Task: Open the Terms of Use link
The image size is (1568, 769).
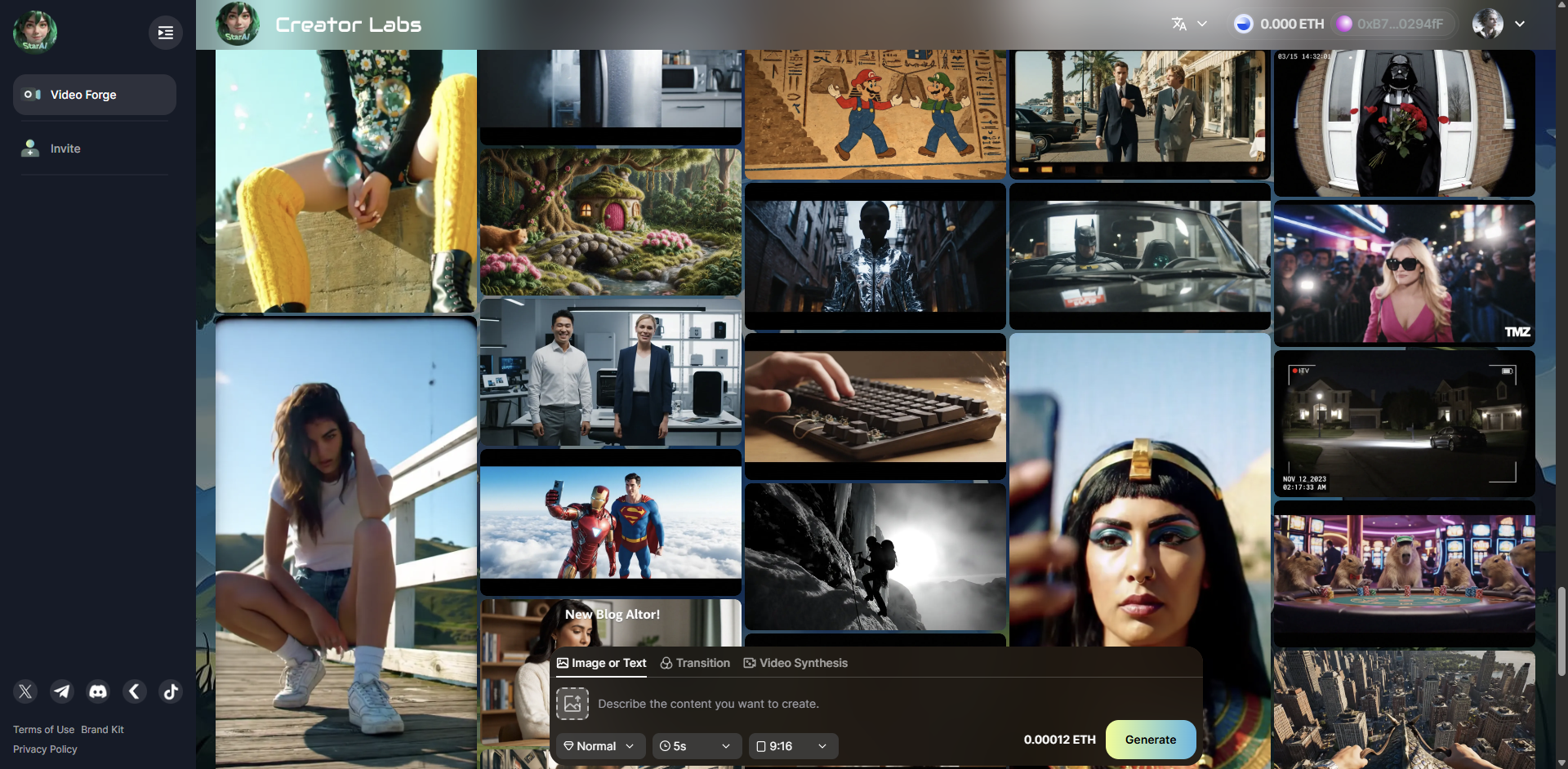Action: tap(43, 730)
